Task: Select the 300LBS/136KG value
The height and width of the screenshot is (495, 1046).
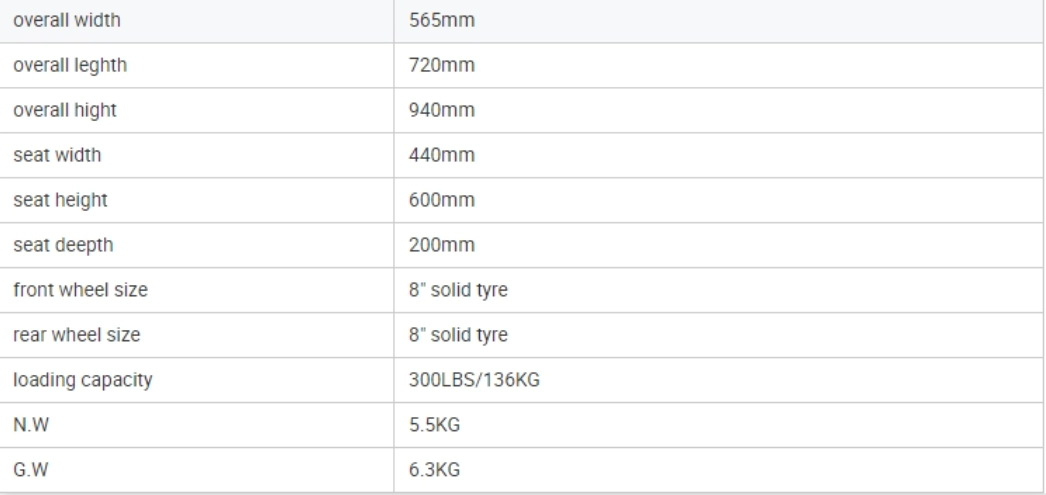Action: point(474,380)
